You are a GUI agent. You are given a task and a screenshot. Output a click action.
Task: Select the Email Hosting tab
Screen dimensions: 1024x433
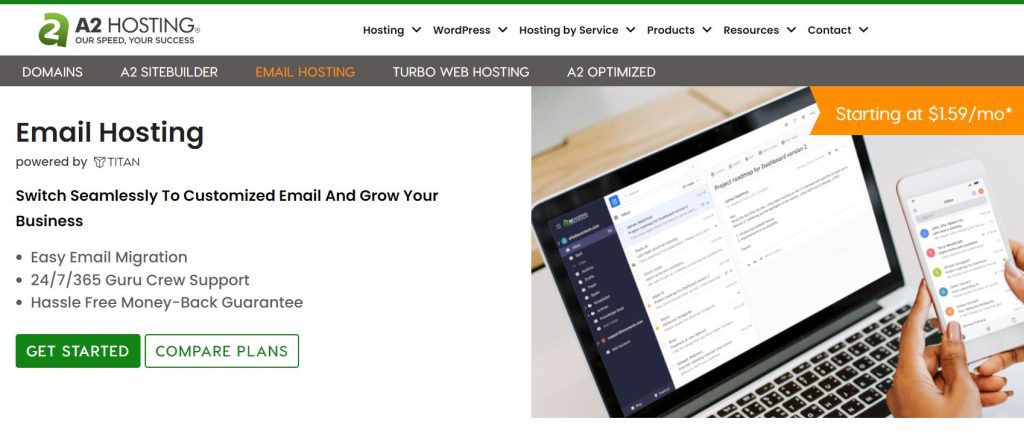pyautogui.click(x=305, y=72)
